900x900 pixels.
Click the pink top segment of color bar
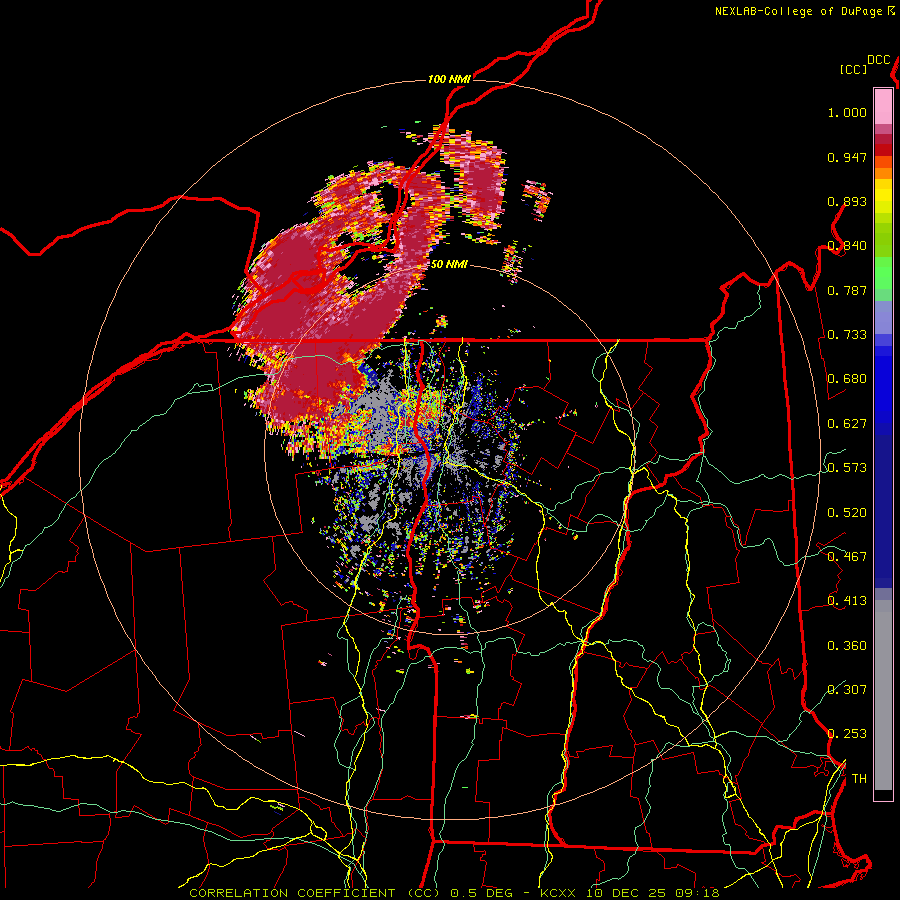point(883,107)
